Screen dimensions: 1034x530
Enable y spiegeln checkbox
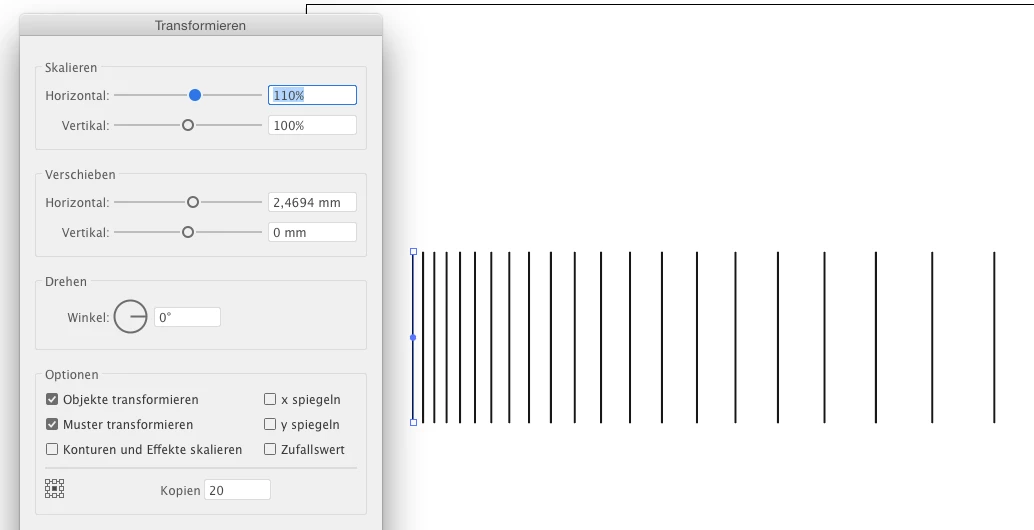pyautogui.click(x=270, y=425)
